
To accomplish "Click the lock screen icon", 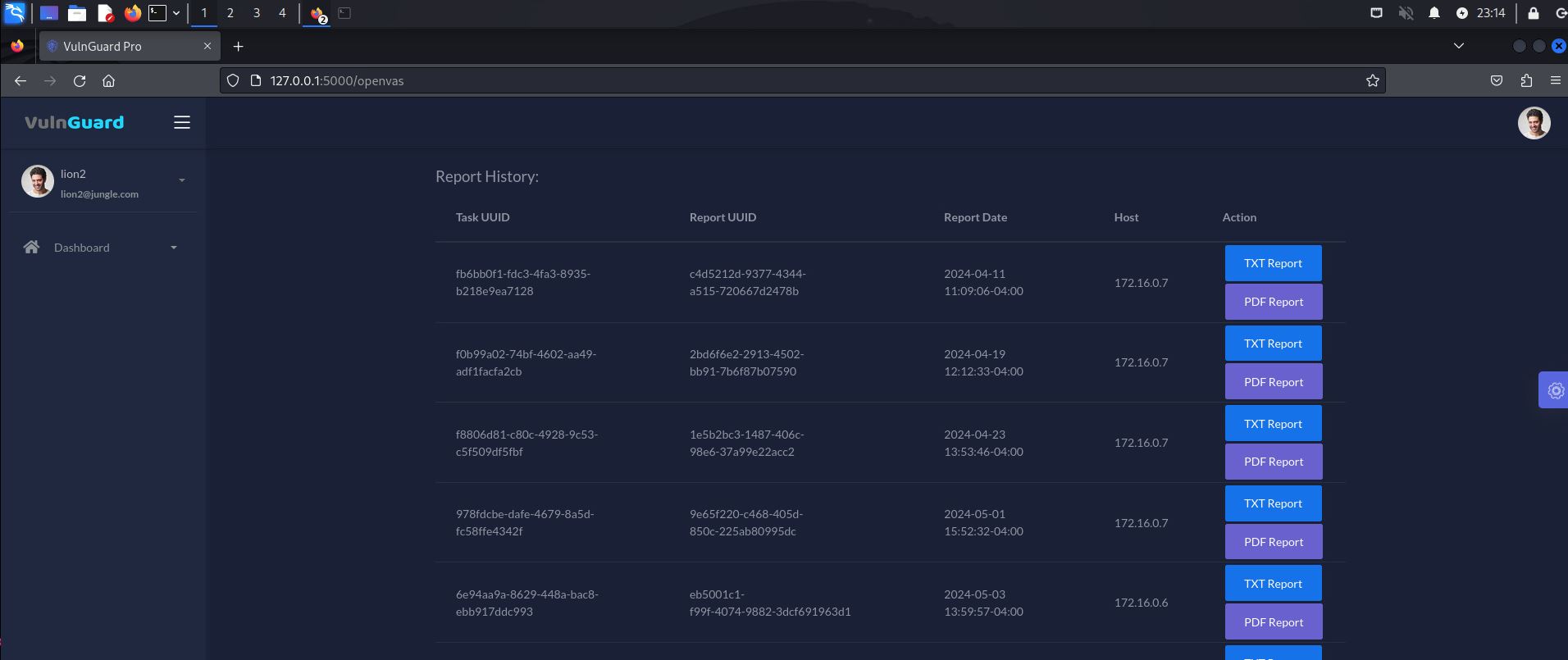I will point(1533,12).
